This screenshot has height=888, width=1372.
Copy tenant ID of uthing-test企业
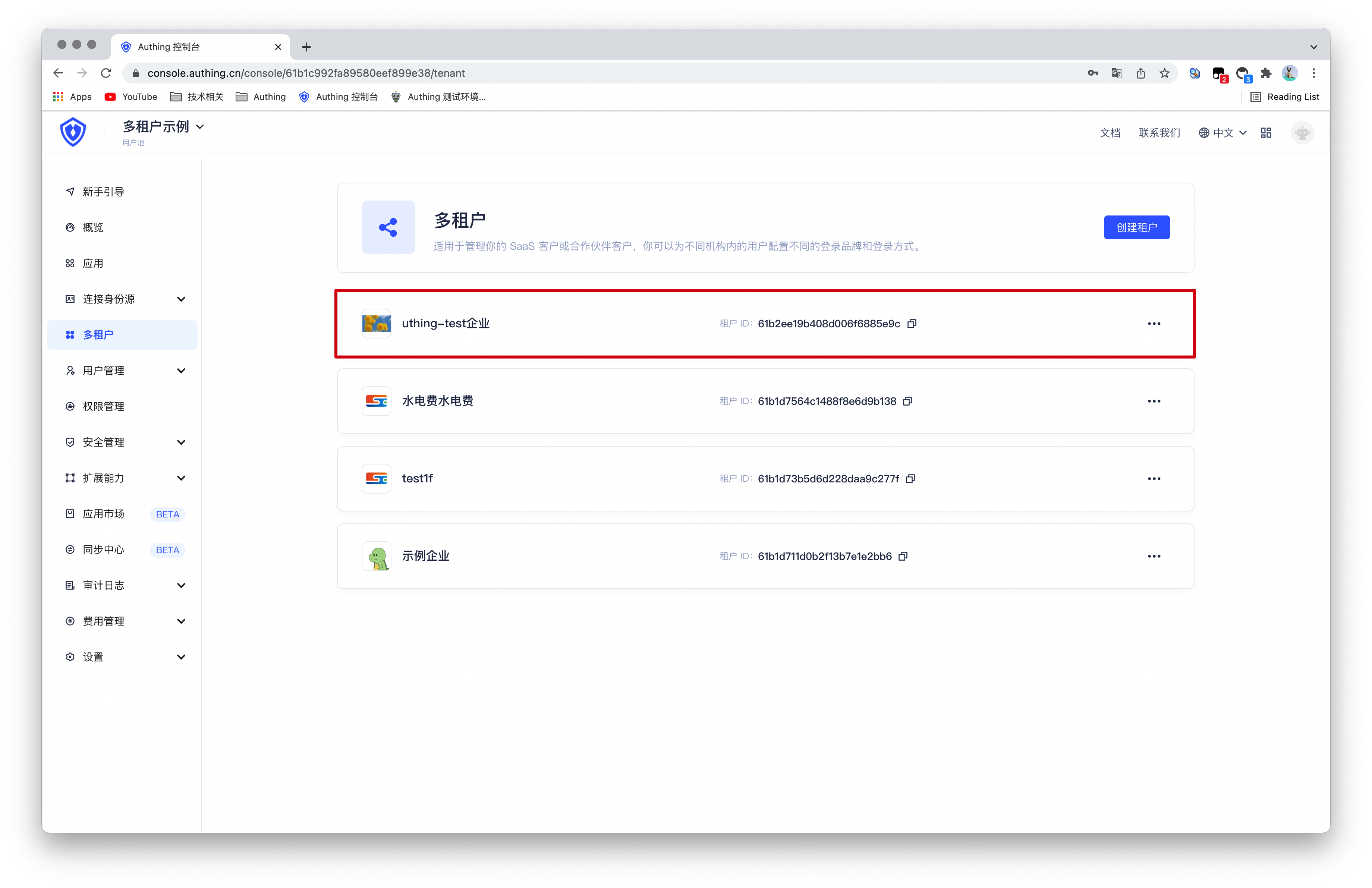pos(912,324)
